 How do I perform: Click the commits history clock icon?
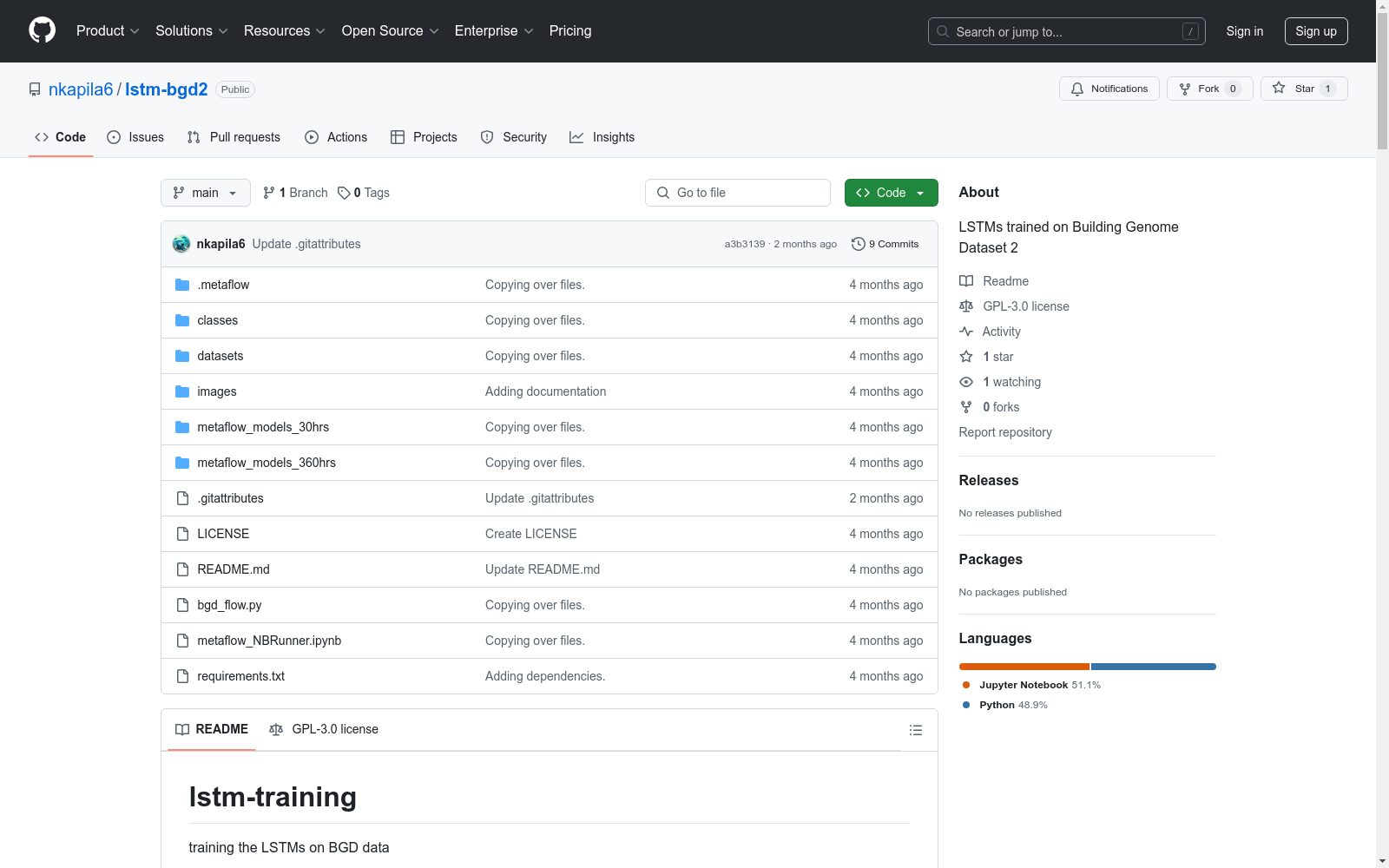pos(858,244)
